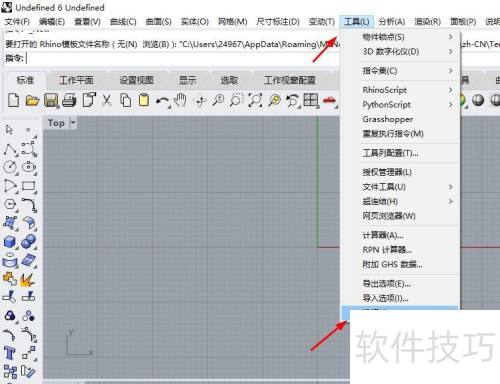This screenshot has height=384, width=500.
Task: Expand the 物件锁点(S) submenu
Action: pyautogui.click(x=400, y=37)
